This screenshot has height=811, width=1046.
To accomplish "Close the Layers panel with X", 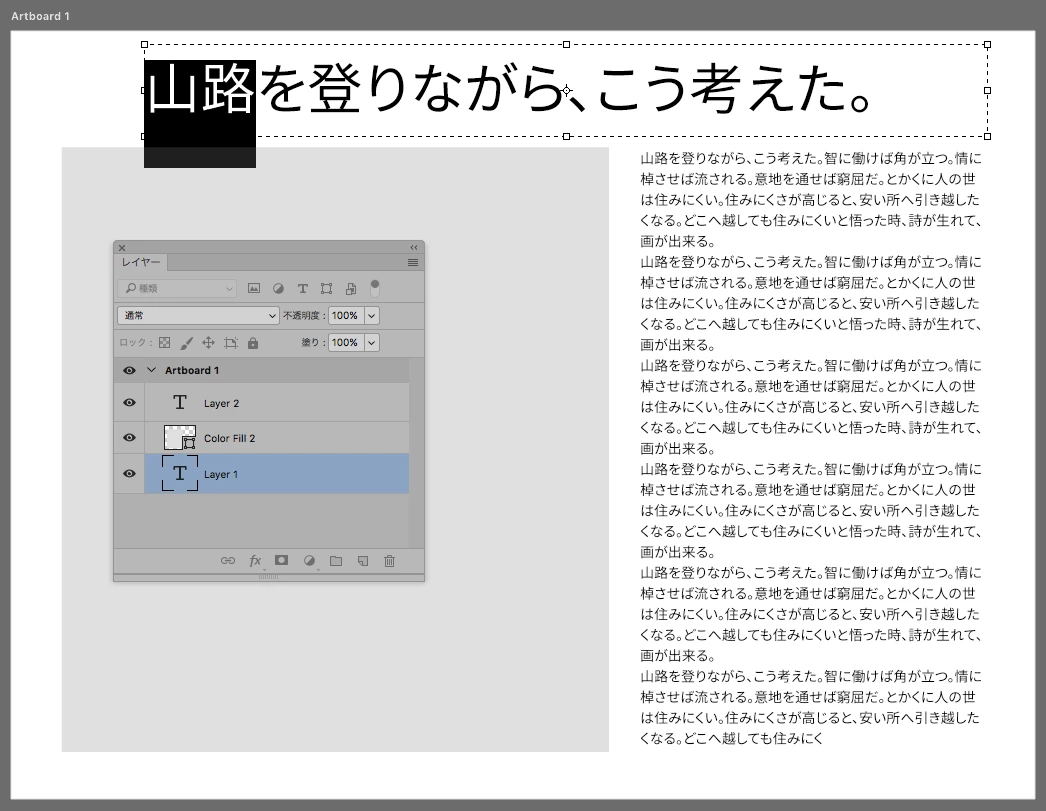I will 122,247.
